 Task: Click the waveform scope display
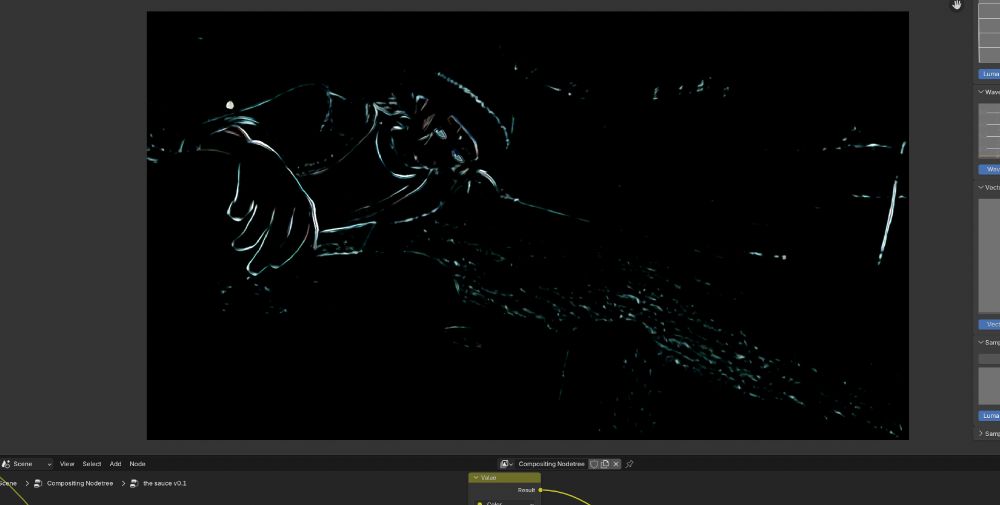point(989,130)
